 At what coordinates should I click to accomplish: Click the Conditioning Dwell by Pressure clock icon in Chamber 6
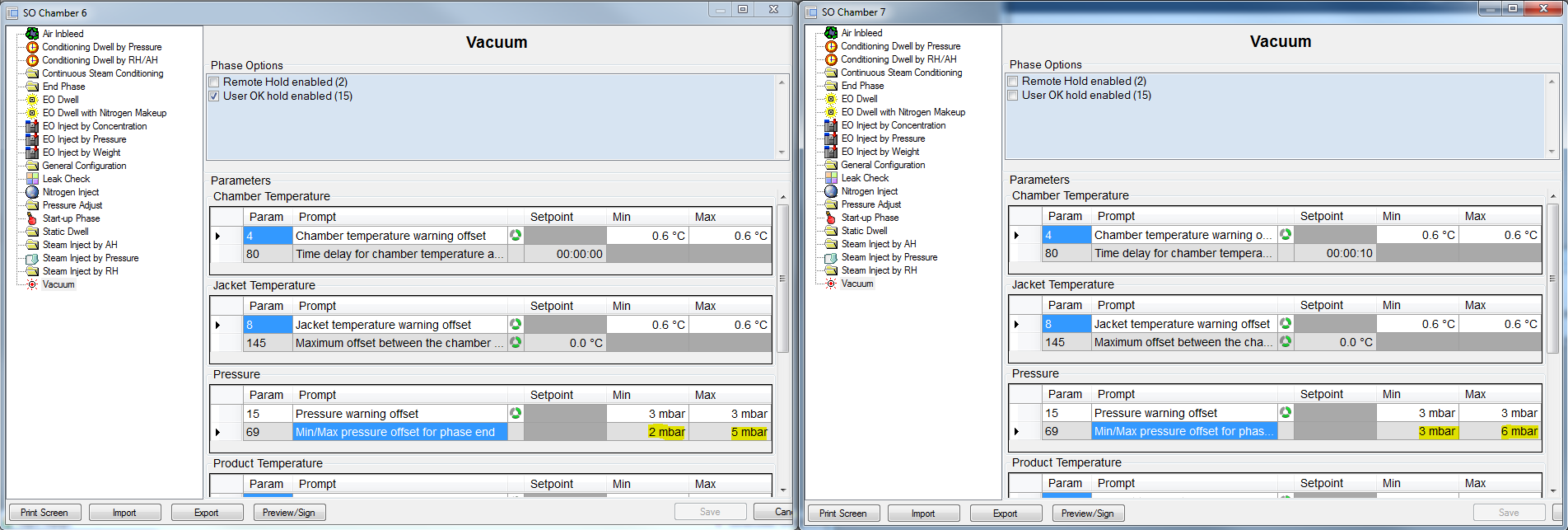coord(32,47)
